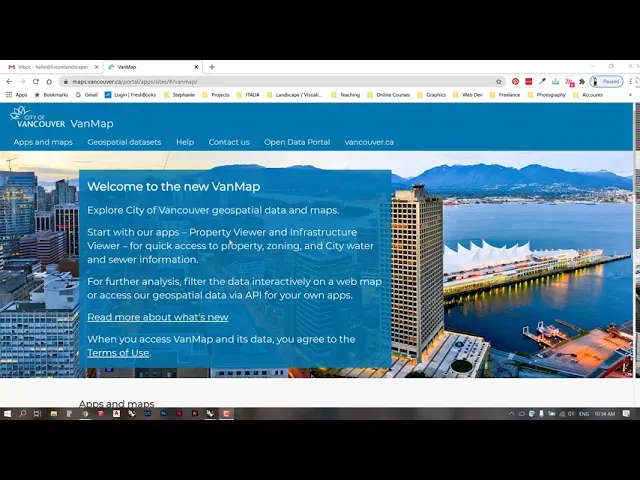Open the Geospatial datasets menu item
The width and height of the screenshot is (640, 480).
(x=124, y=142)
